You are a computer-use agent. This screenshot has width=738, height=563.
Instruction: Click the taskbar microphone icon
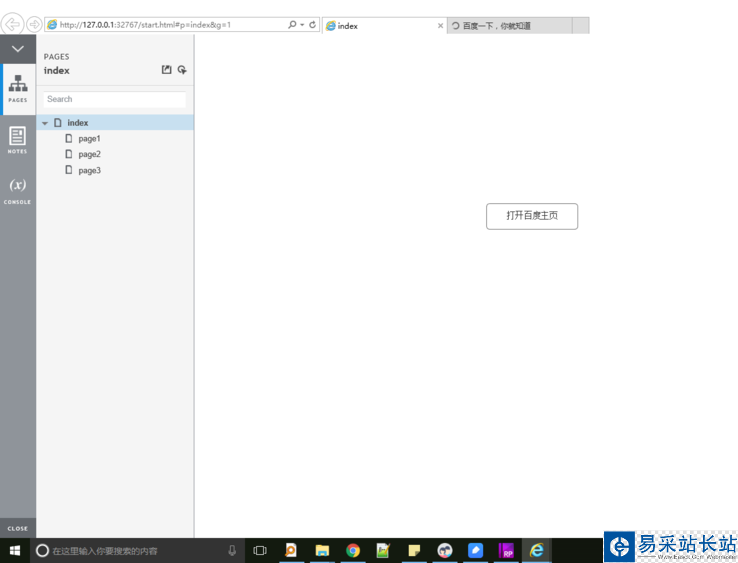coord(232,550)
